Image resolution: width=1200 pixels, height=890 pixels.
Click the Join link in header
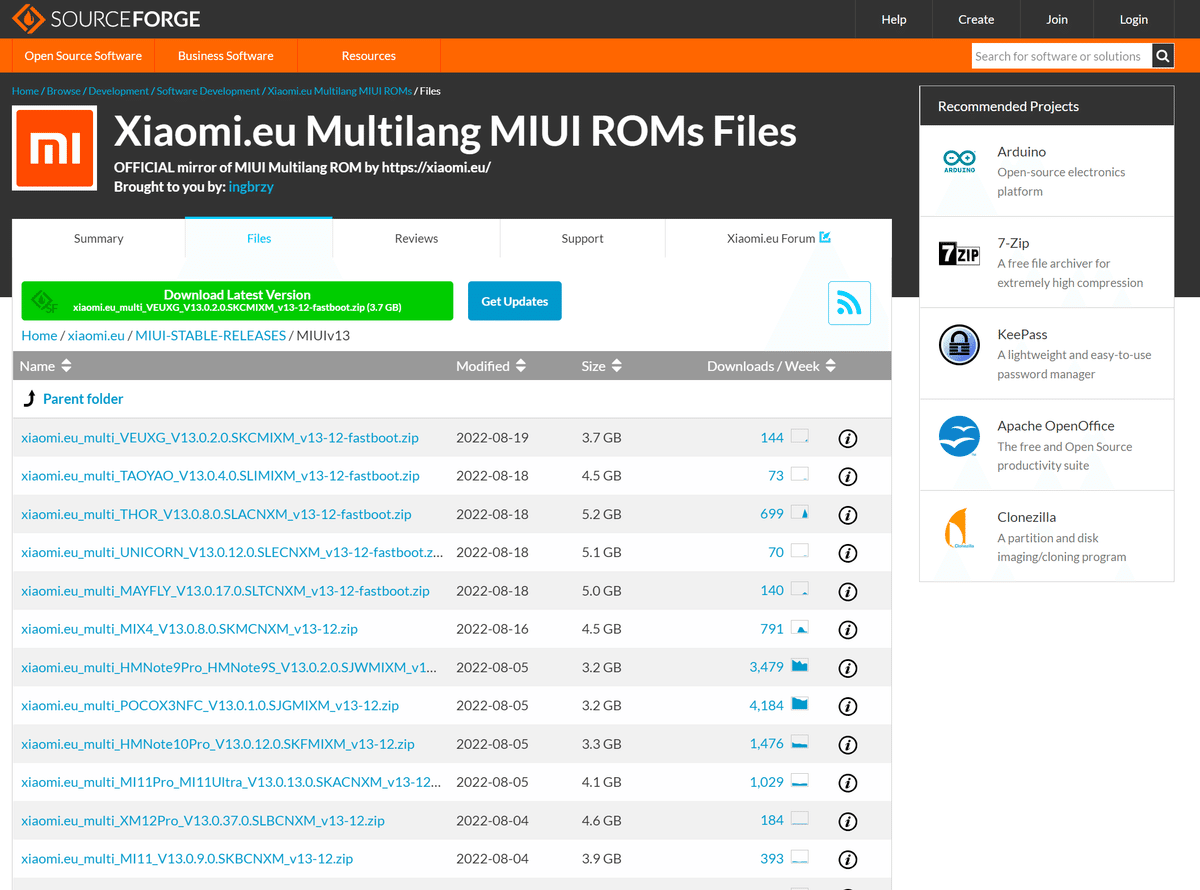click(1057, 19)
